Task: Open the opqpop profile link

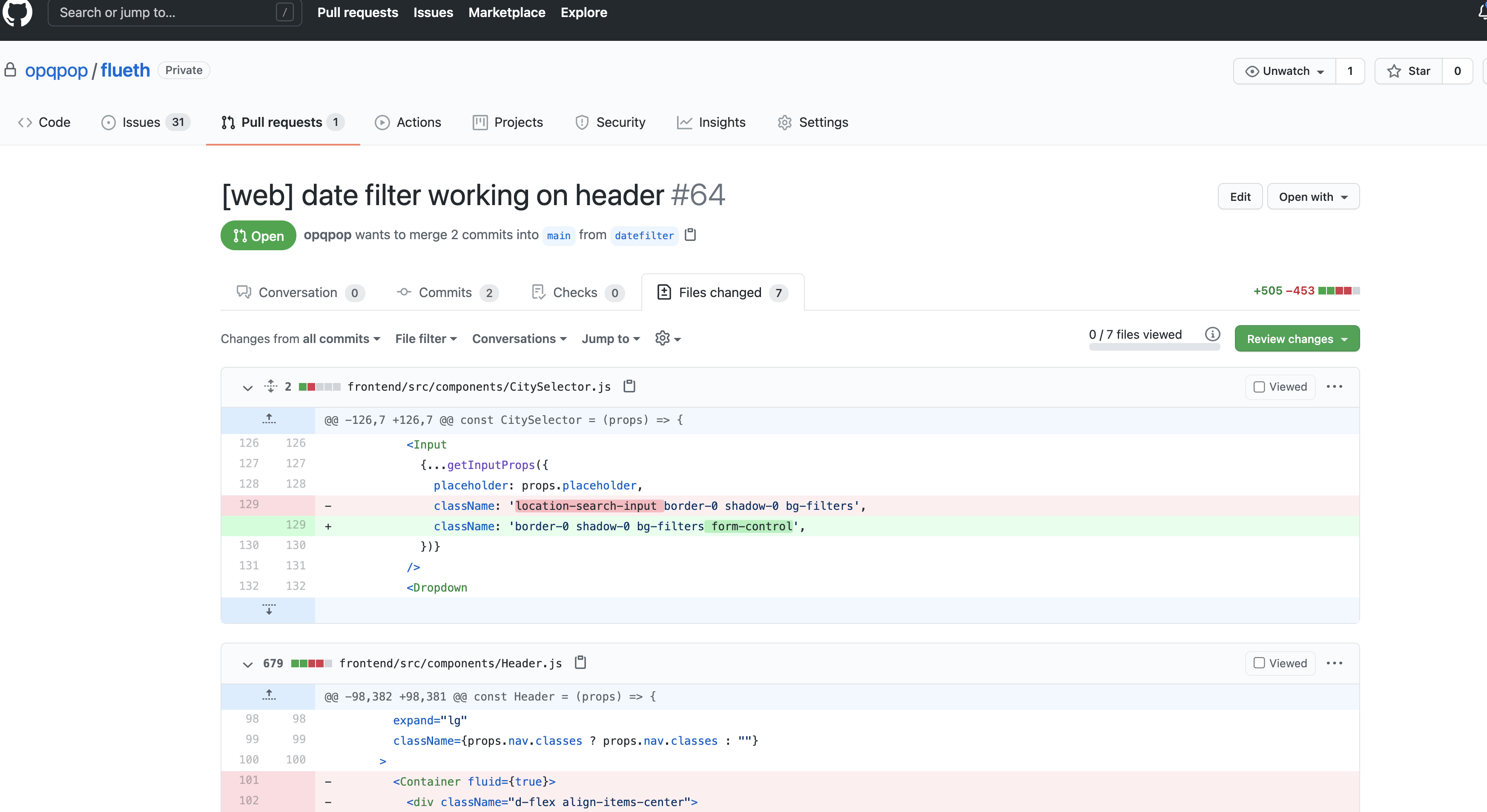Action: pos(56,70)
